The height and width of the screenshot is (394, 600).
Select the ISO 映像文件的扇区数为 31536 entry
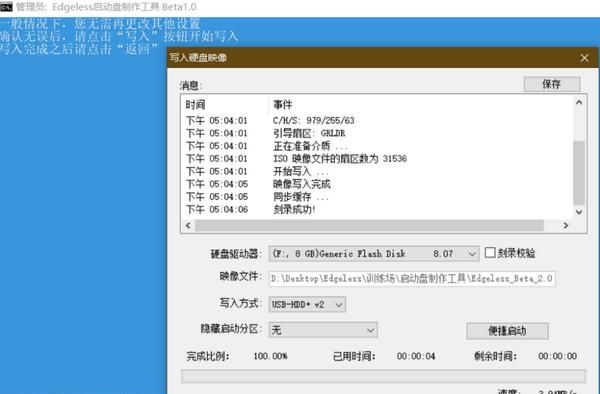click(340, 159)
